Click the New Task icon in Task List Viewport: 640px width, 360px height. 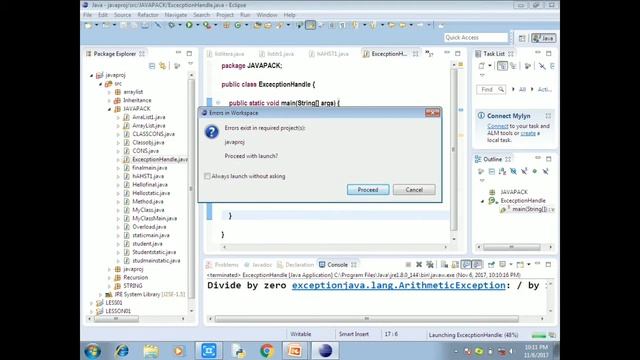tap(482, 66)
